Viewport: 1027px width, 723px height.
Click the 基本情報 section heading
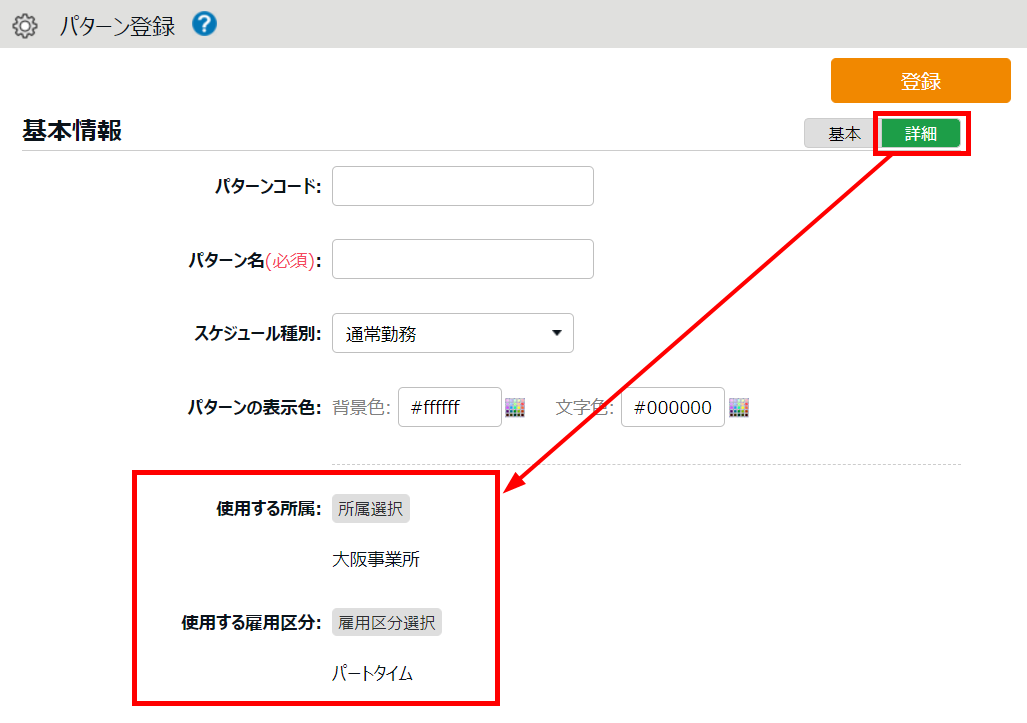[x=72, y=131]
